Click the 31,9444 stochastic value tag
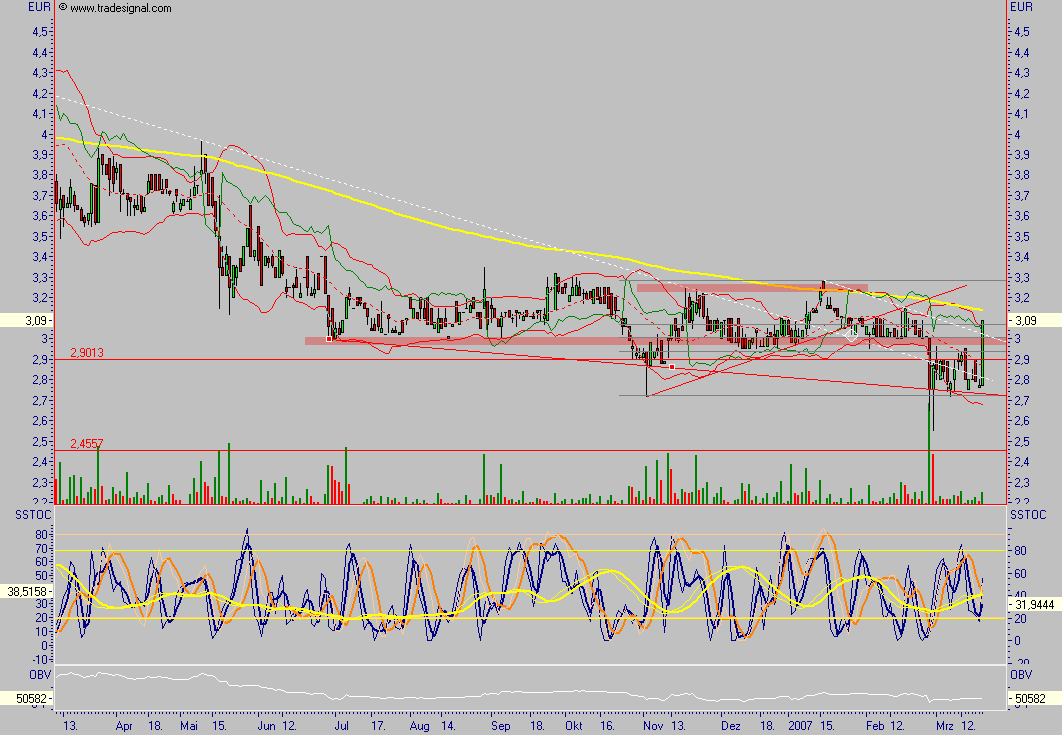1062x735 pixels. point(1033,603)
